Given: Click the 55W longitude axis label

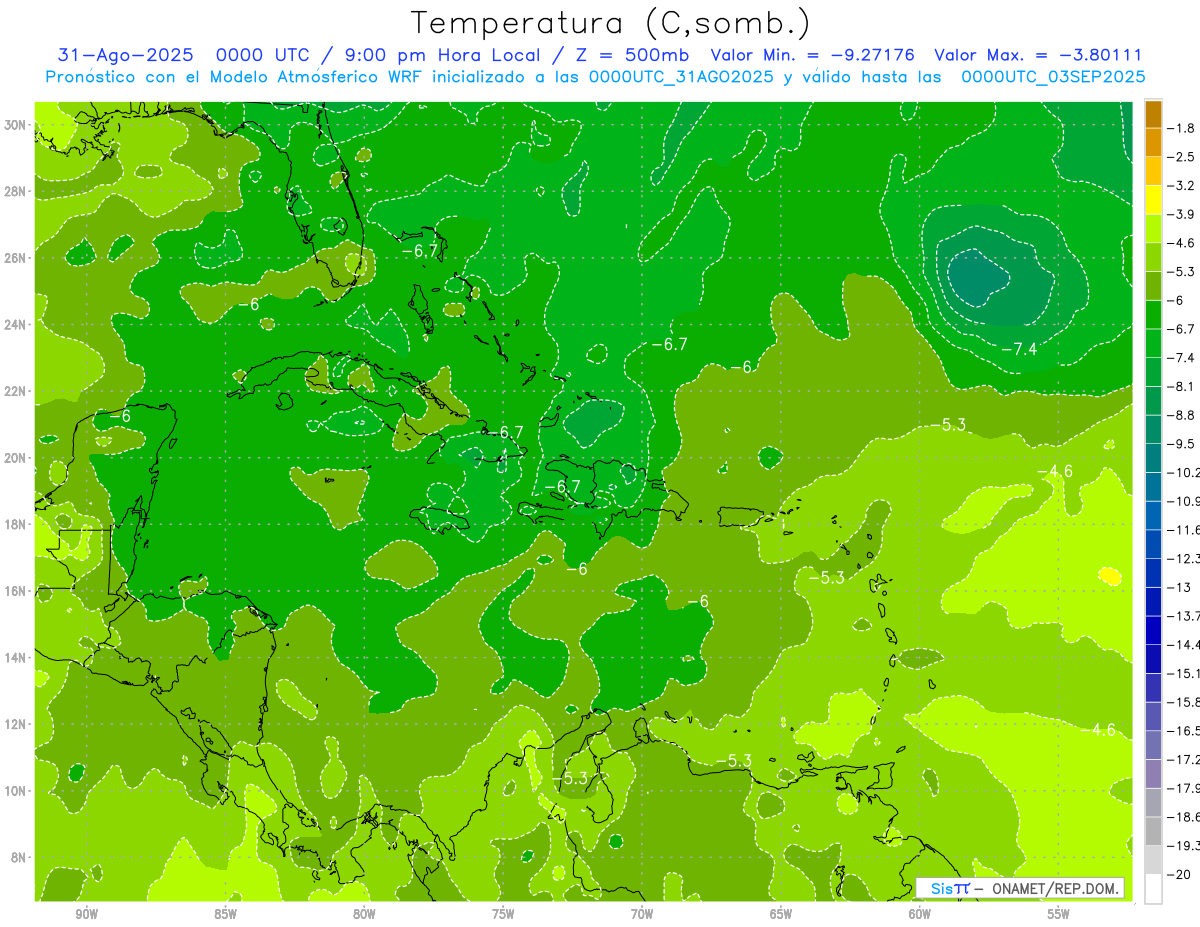Looking at the screenshot, I should (1059, 914).
